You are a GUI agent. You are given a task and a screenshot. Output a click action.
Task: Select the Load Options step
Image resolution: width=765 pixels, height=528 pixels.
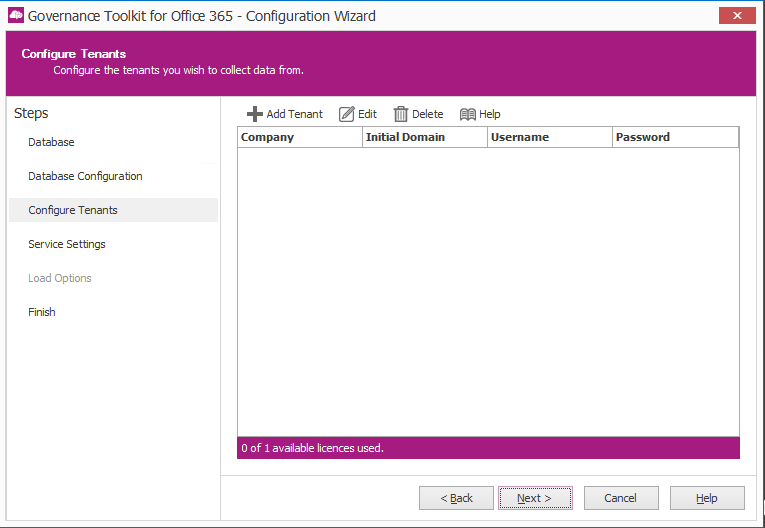pos(60,278)
